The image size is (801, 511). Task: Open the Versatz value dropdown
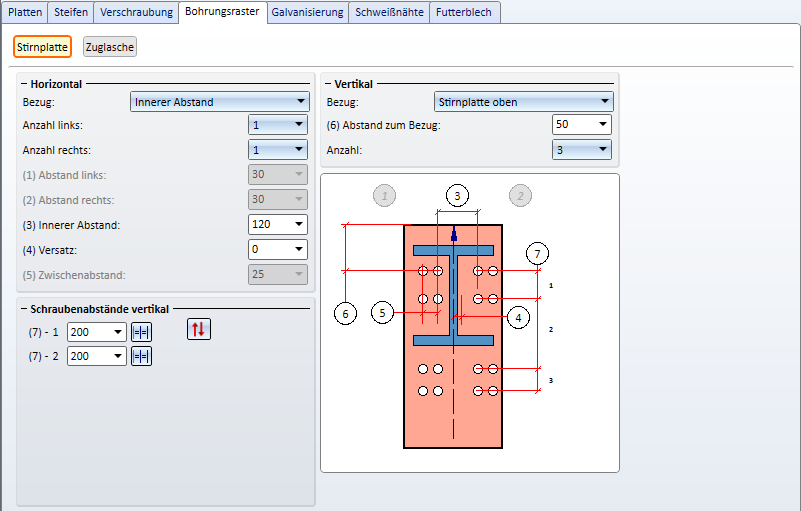point(298,250)
